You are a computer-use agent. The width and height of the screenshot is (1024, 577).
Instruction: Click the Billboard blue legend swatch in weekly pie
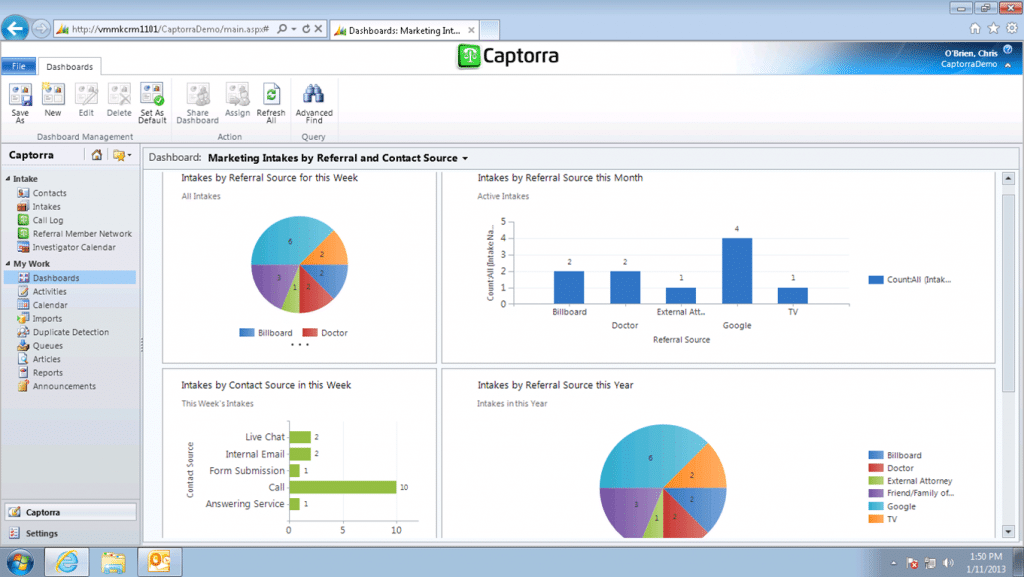(247, 333)
